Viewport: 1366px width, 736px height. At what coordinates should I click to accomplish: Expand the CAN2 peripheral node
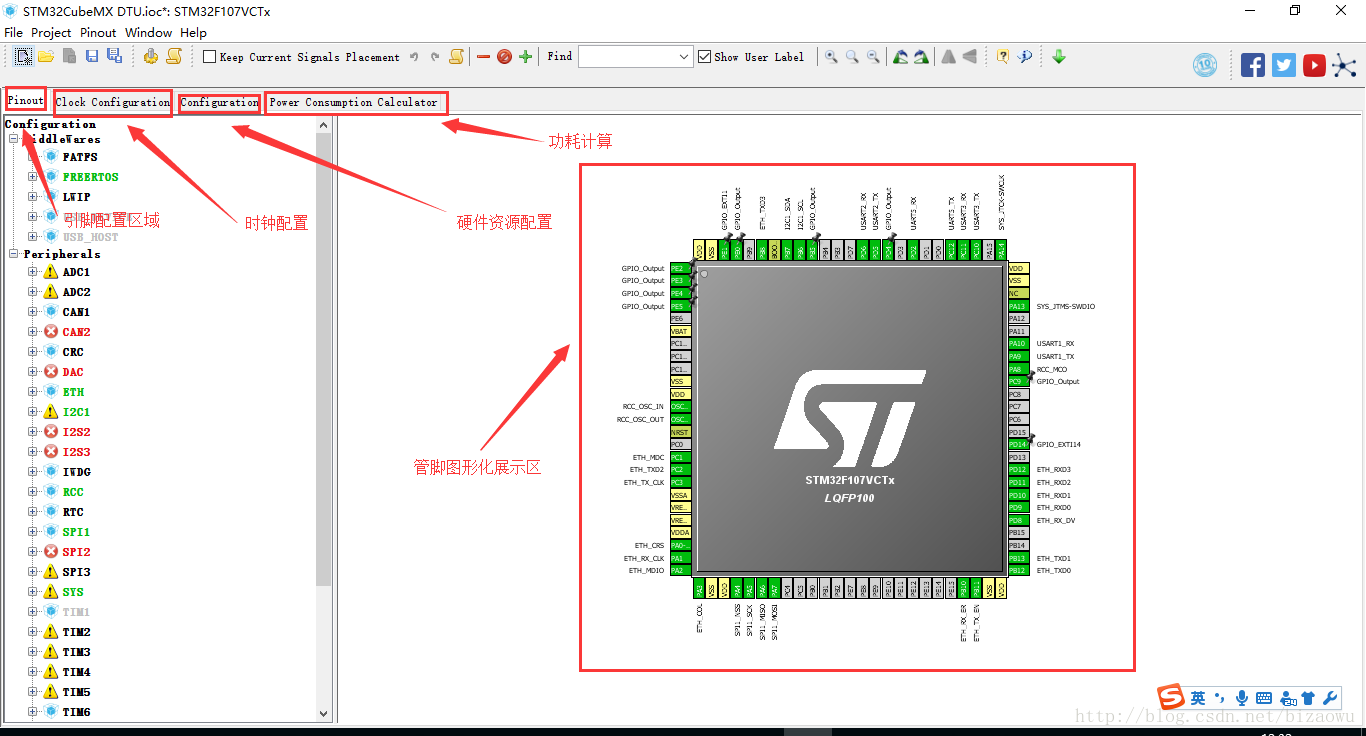click(x=32, y=332)
